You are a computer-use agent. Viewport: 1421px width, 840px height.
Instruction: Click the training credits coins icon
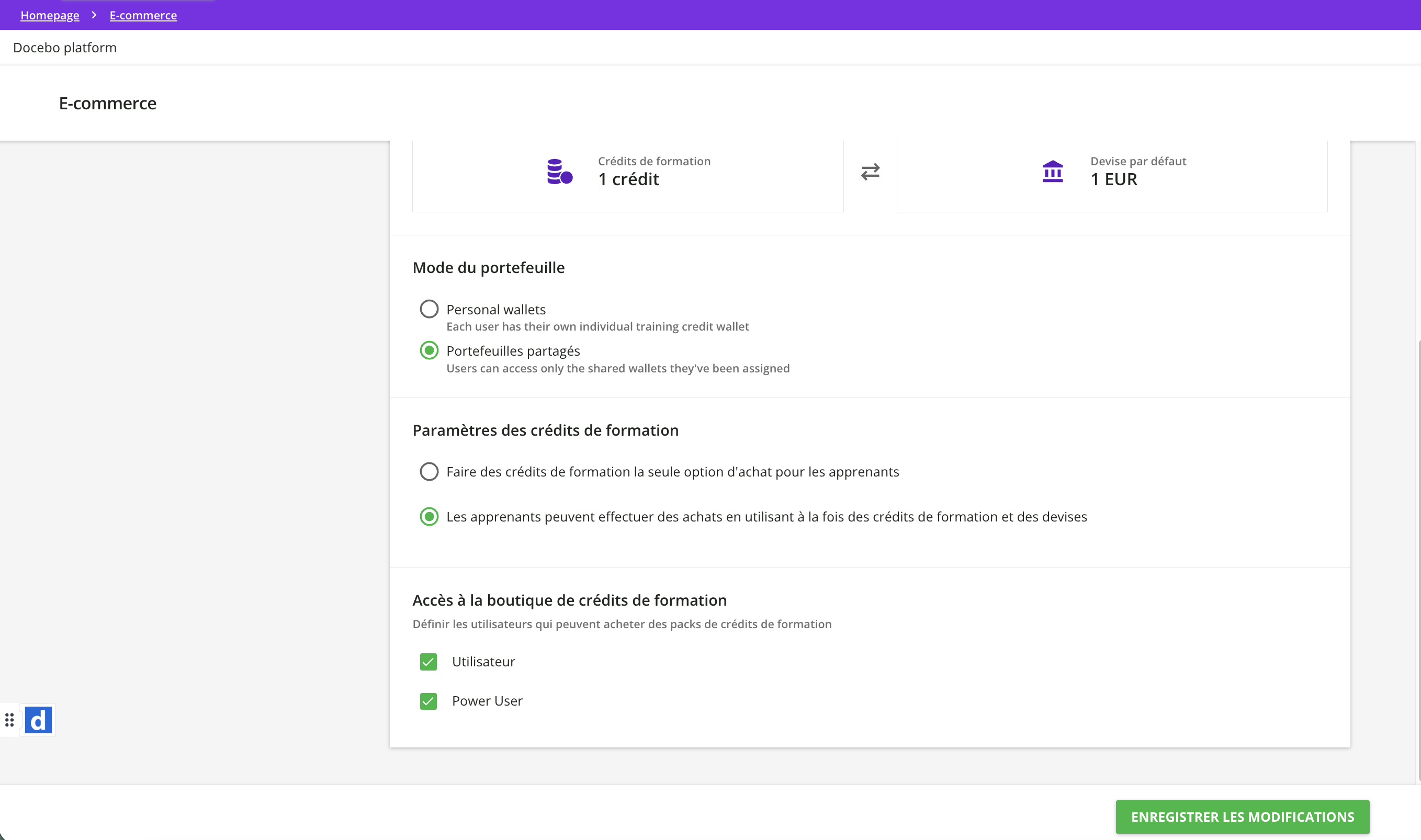(559, 172)
